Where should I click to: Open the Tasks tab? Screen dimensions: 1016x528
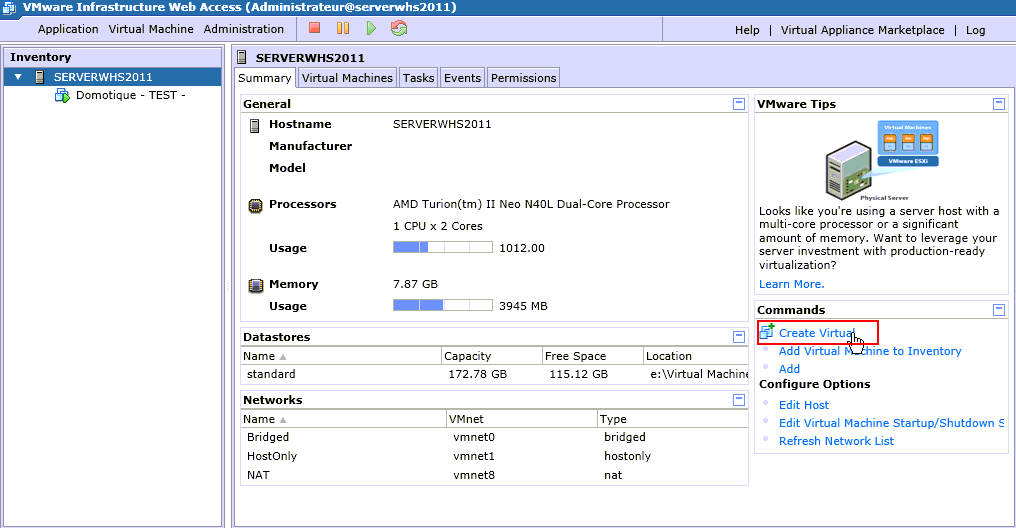419,78
